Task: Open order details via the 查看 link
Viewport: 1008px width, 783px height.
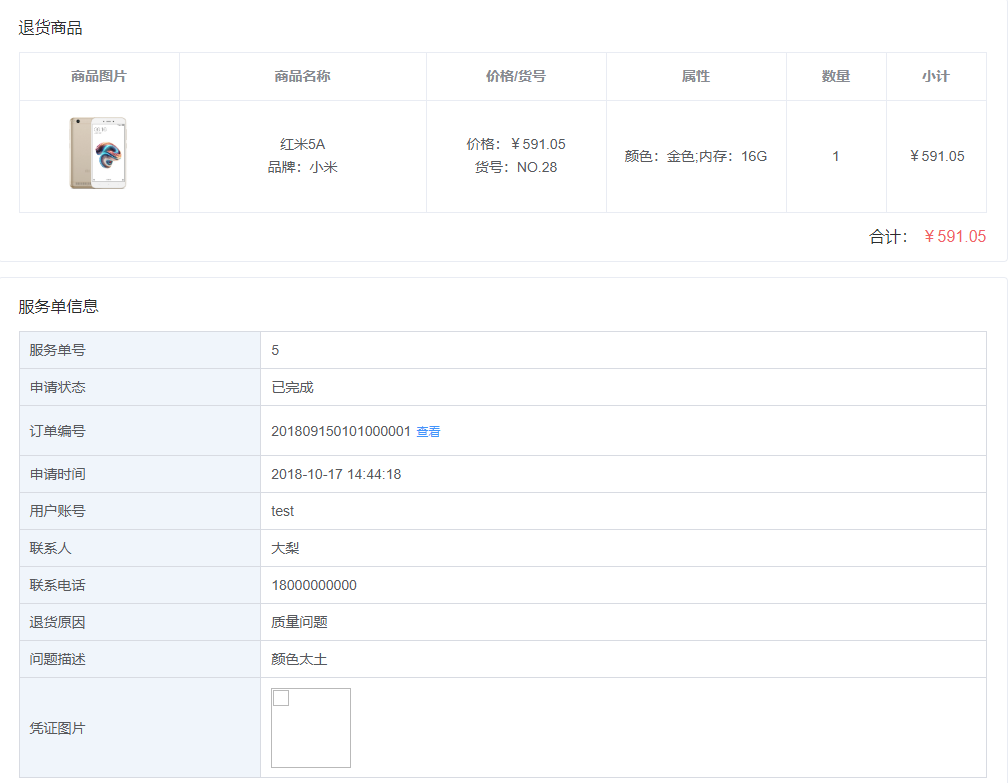Action: (427, 432)
